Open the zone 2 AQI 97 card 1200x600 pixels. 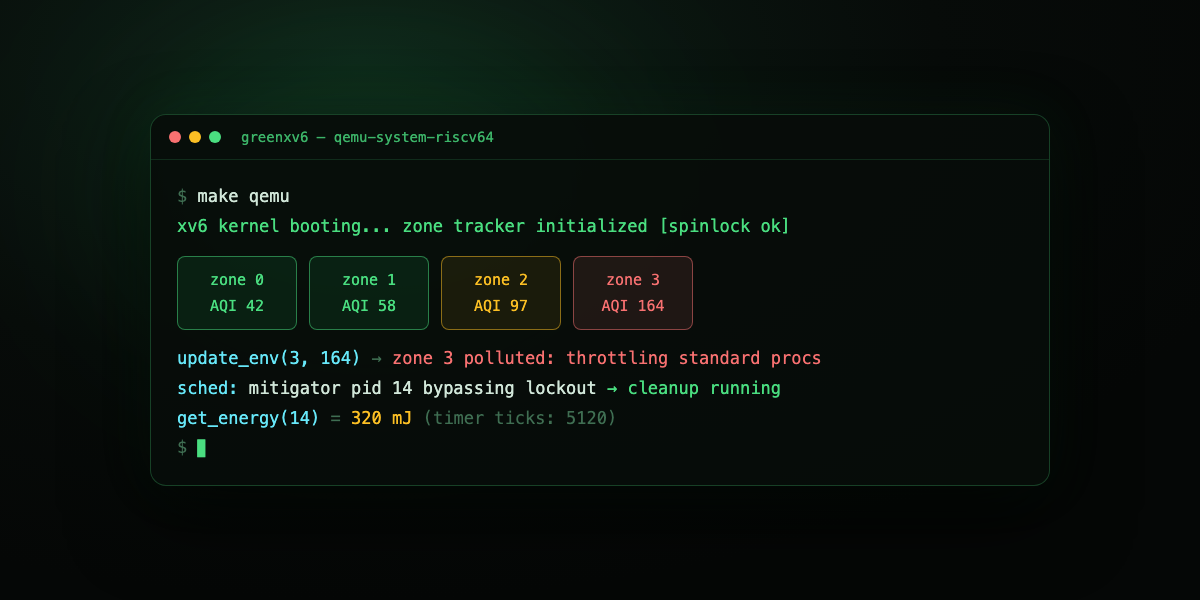coord(501,293)
